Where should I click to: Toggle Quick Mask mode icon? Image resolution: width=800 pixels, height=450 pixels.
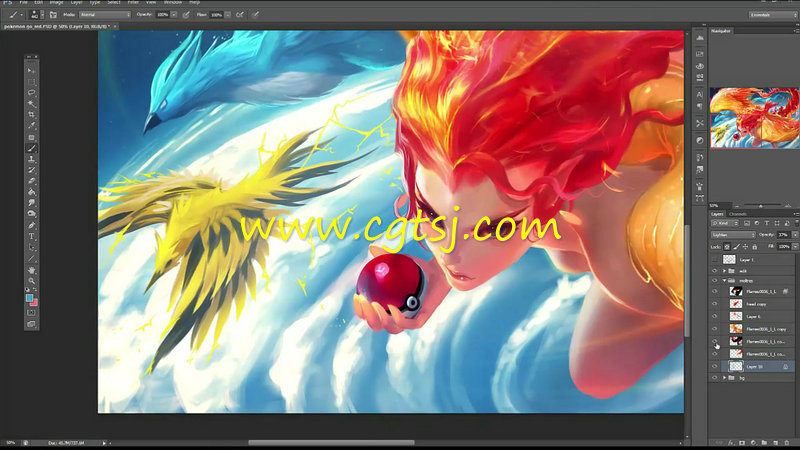coord(31,313)
